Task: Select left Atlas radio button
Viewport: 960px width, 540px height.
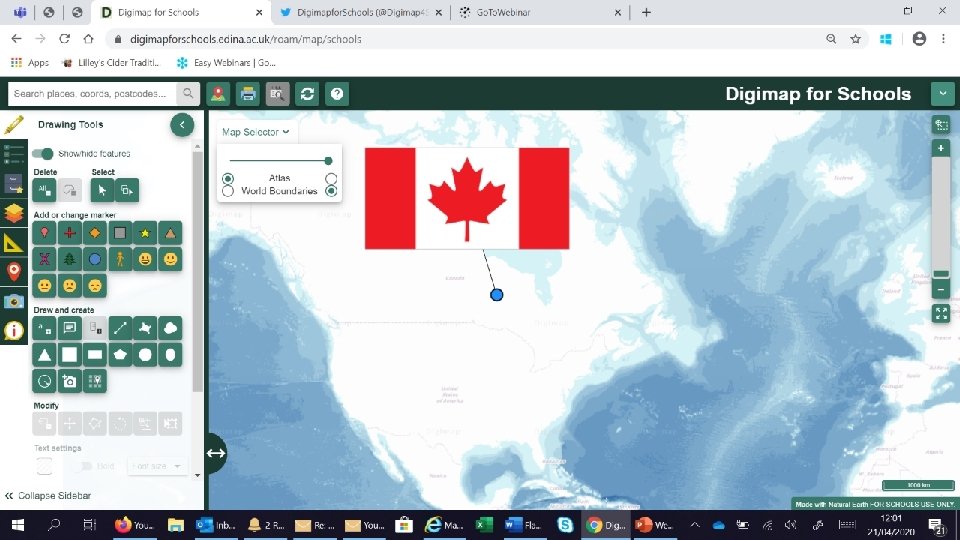Action: coord(228,178)
